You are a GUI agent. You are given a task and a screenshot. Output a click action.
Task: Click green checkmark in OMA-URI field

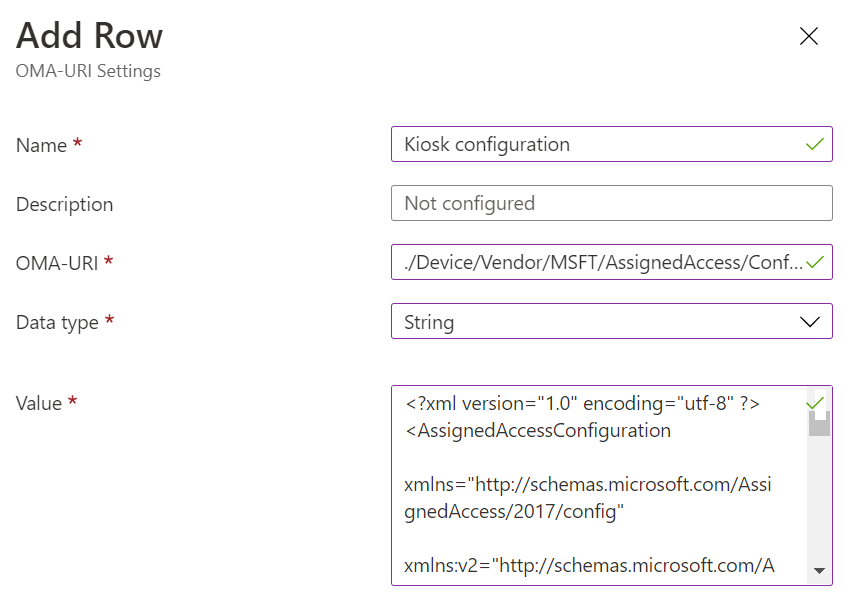pyautogui.click(x=816, y=263)
